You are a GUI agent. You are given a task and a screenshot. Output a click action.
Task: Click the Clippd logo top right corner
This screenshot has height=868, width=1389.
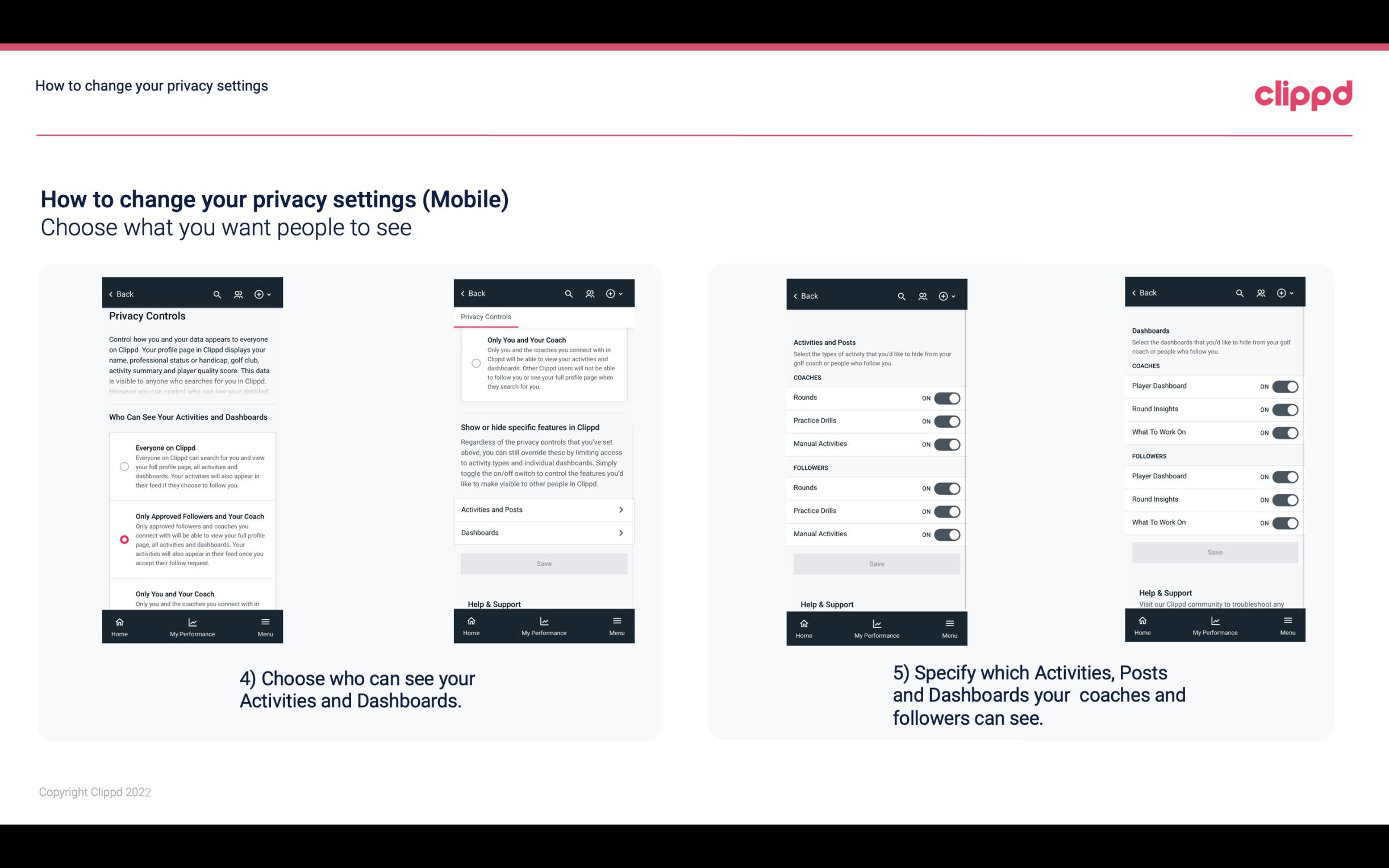tap(1304, 92)
